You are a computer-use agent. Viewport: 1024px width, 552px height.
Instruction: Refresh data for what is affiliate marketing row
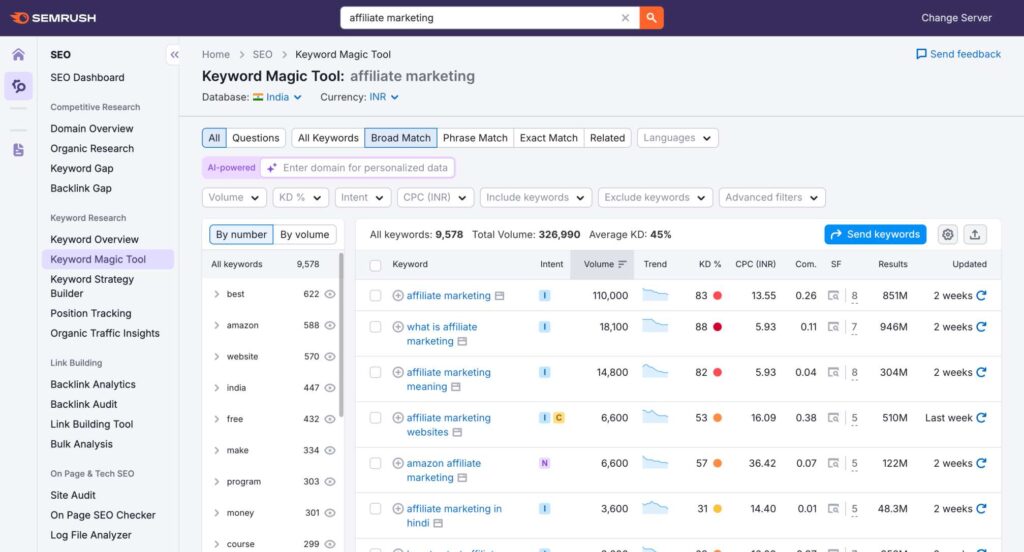pos(981,327)
